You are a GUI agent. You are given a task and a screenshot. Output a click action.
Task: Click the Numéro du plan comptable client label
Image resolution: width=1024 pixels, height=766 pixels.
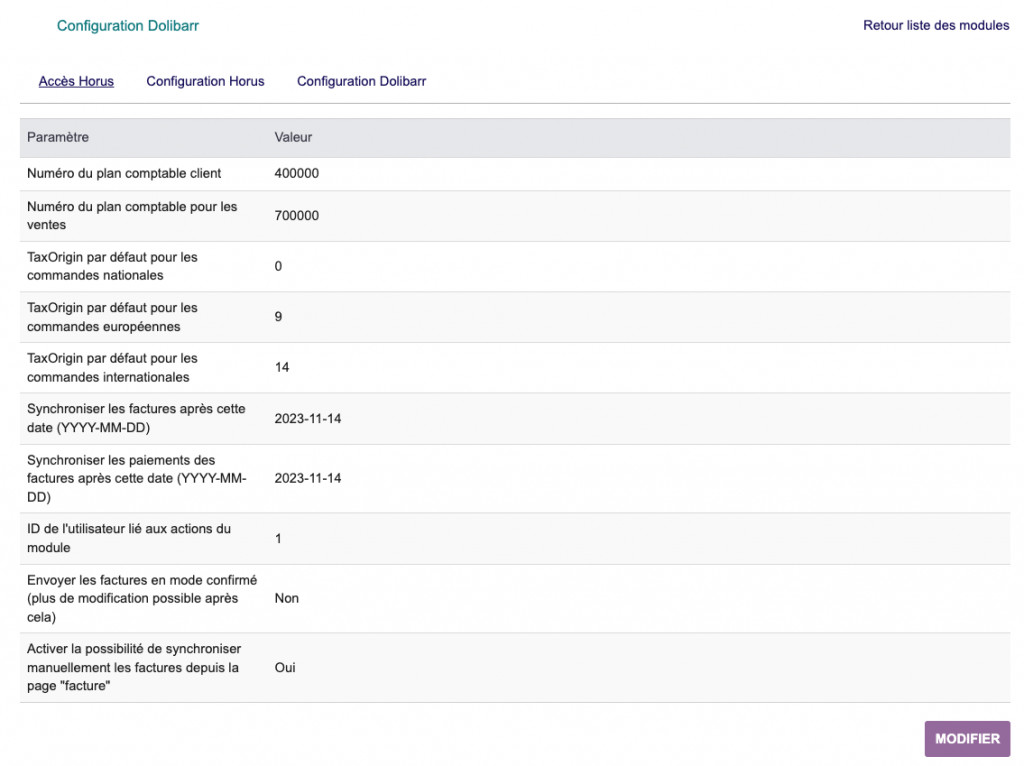[x=124, y=173]
